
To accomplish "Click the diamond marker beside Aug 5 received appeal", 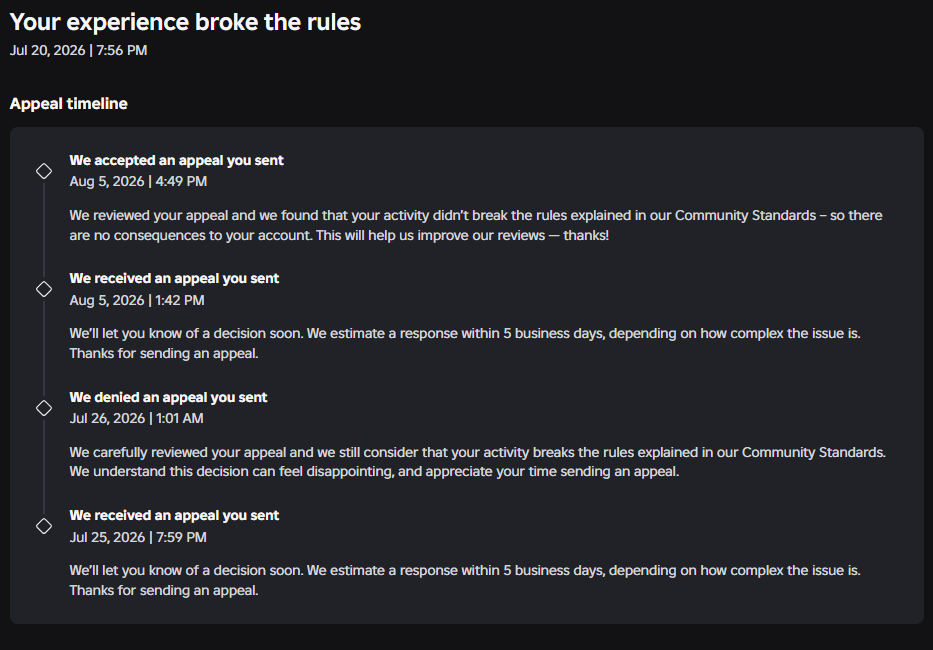I will point(43,289).
